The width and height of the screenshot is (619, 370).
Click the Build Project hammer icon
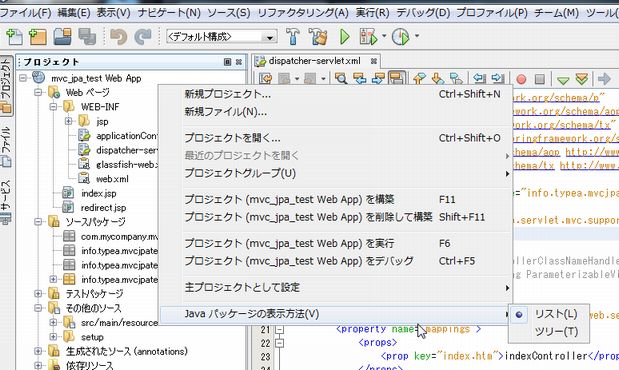click(x=293, y=37)
